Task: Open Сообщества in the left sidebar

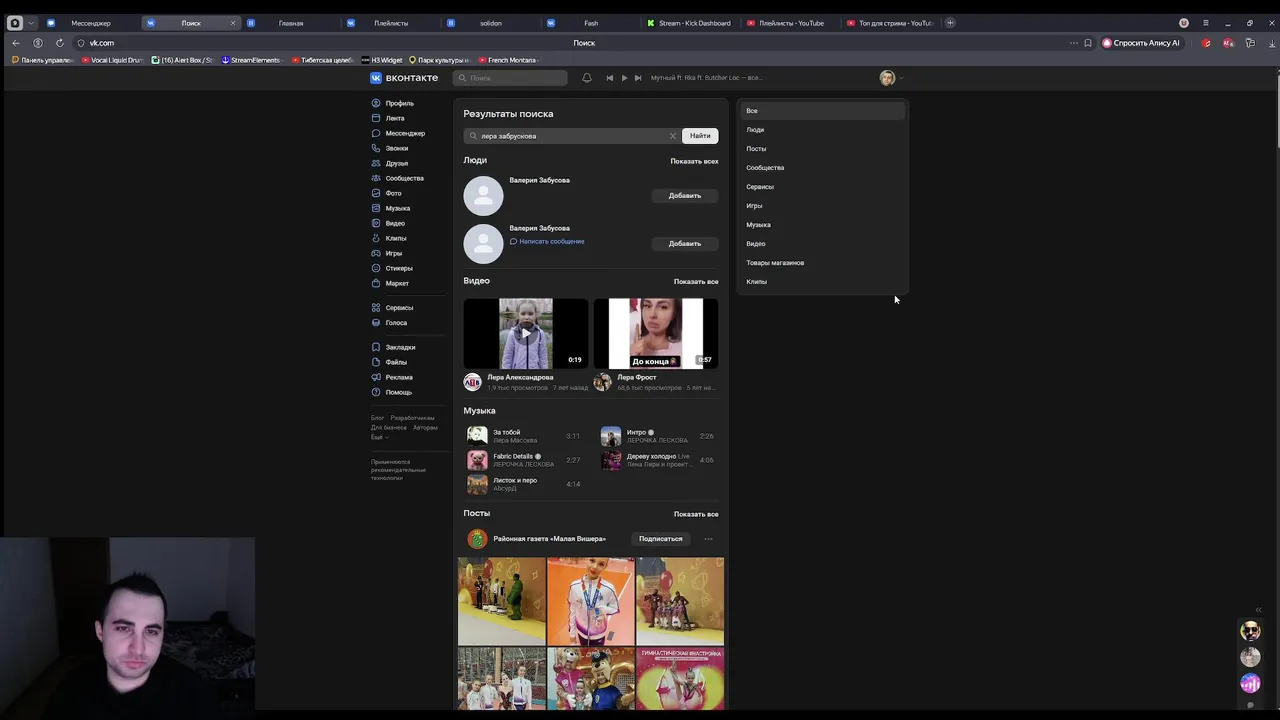Action: 404,178
